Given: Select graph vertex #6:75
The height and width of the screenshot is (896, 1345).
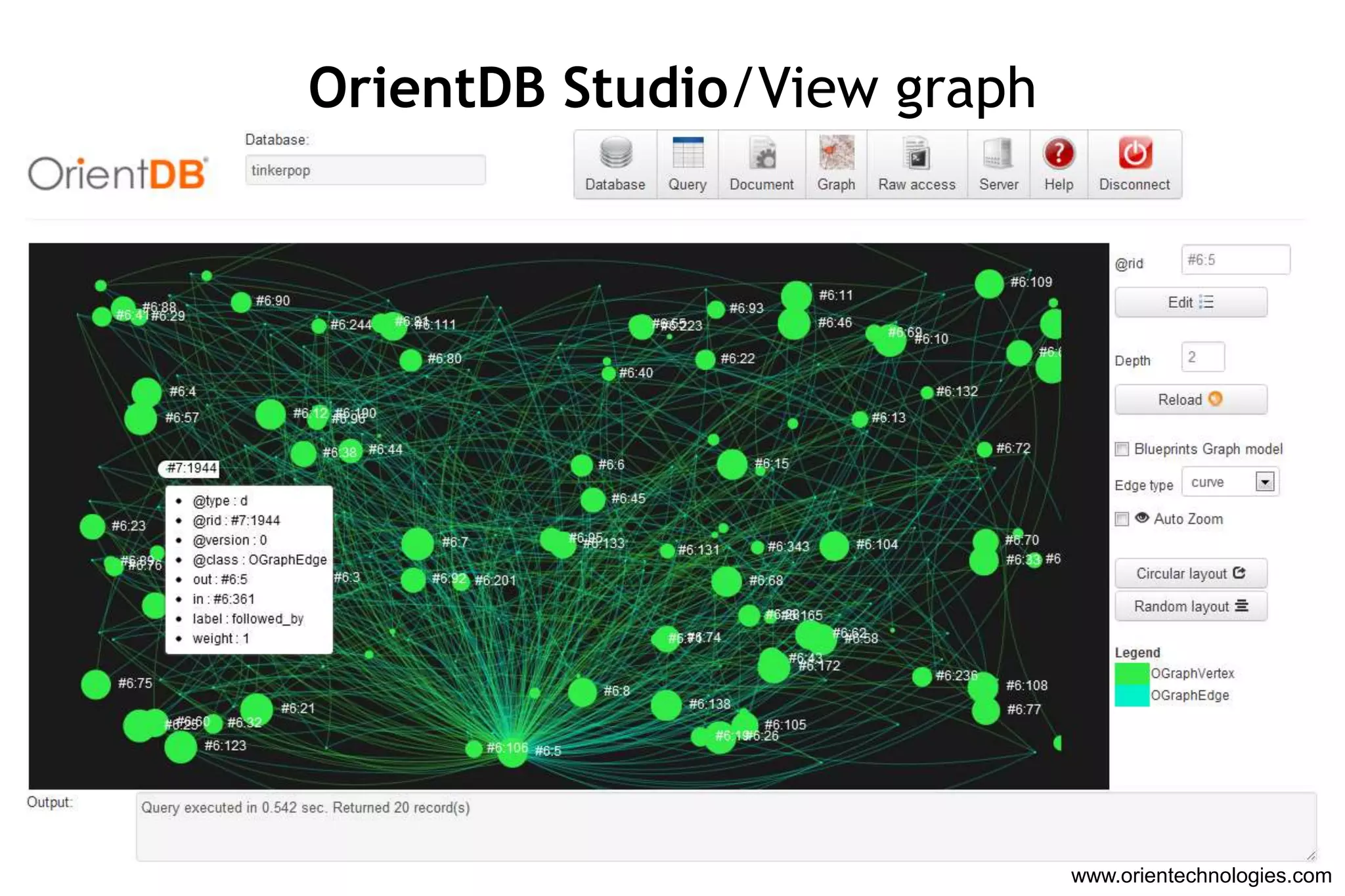Looking at the screenshot, I should click(96, 685).
